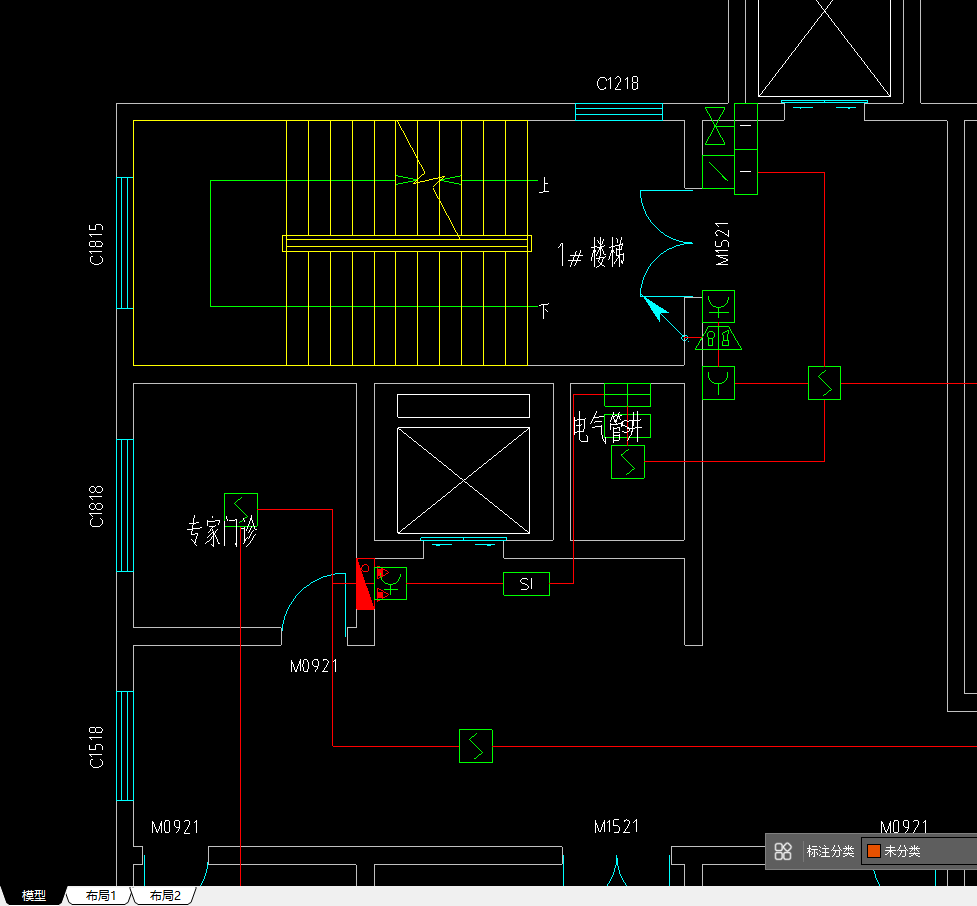This screenshot has width=977, height=906.
Task: Select the 1# 楼梯 stair label
Action: (x=591, y=254)
